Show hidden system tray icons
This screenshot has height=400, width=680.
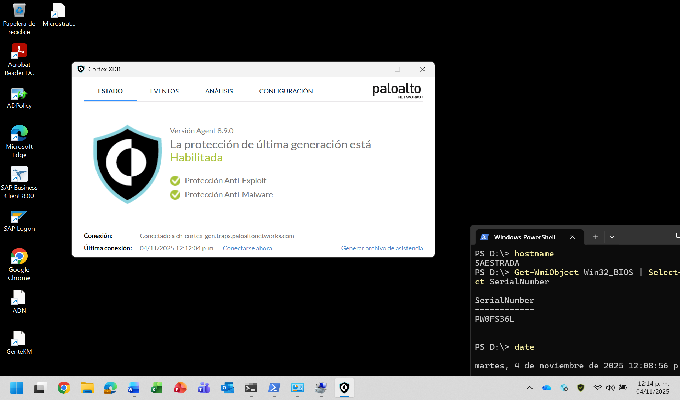[530, 388]
